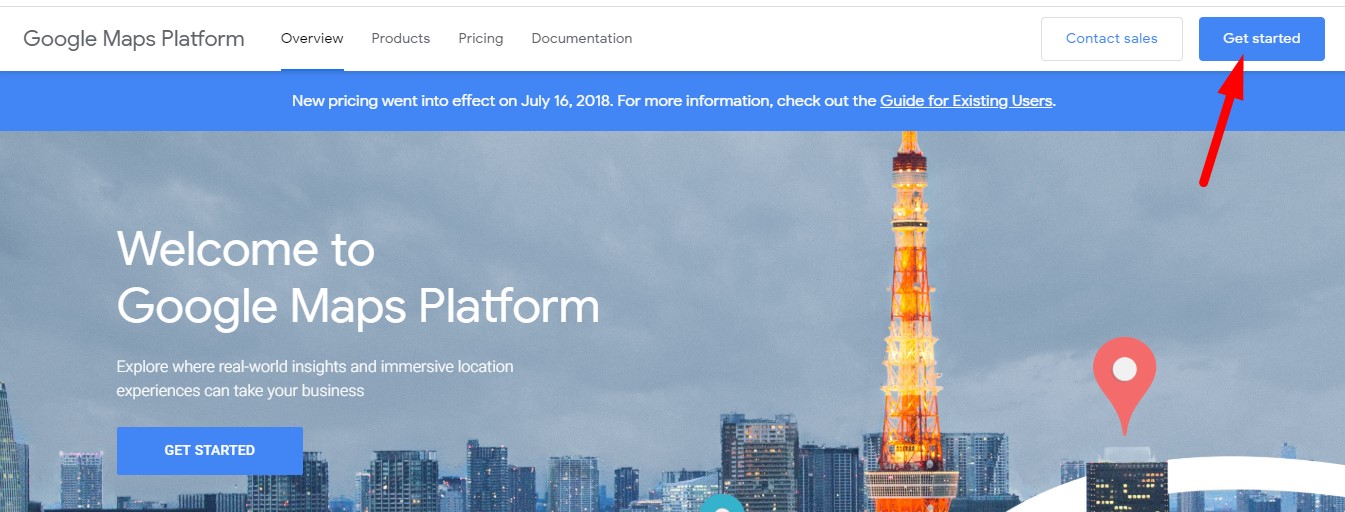The height and width of the screenshot is (512, 1345).
Task: Go to the Pricing page
Action: (481, 39)
